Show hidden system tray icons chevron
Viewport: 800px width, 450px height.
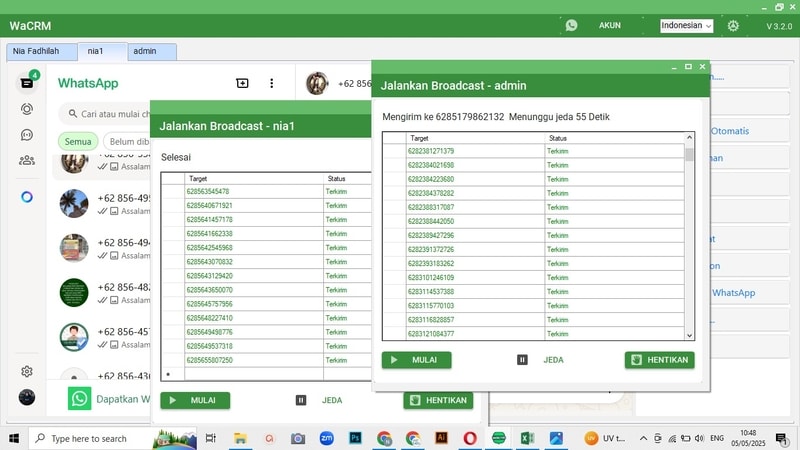pos(643,438)
